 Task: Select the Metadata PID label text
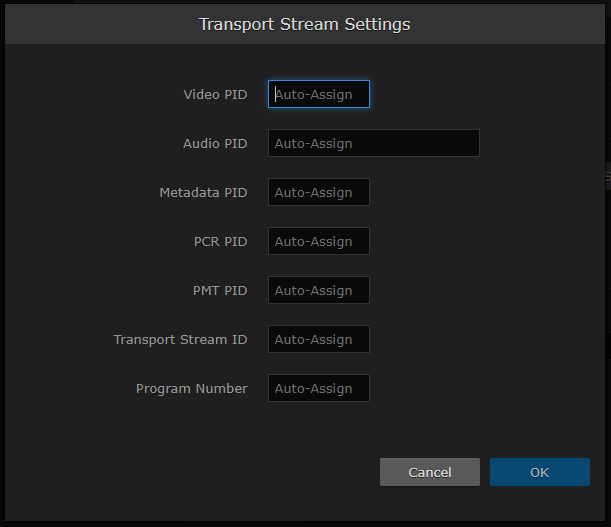(203, 193)
